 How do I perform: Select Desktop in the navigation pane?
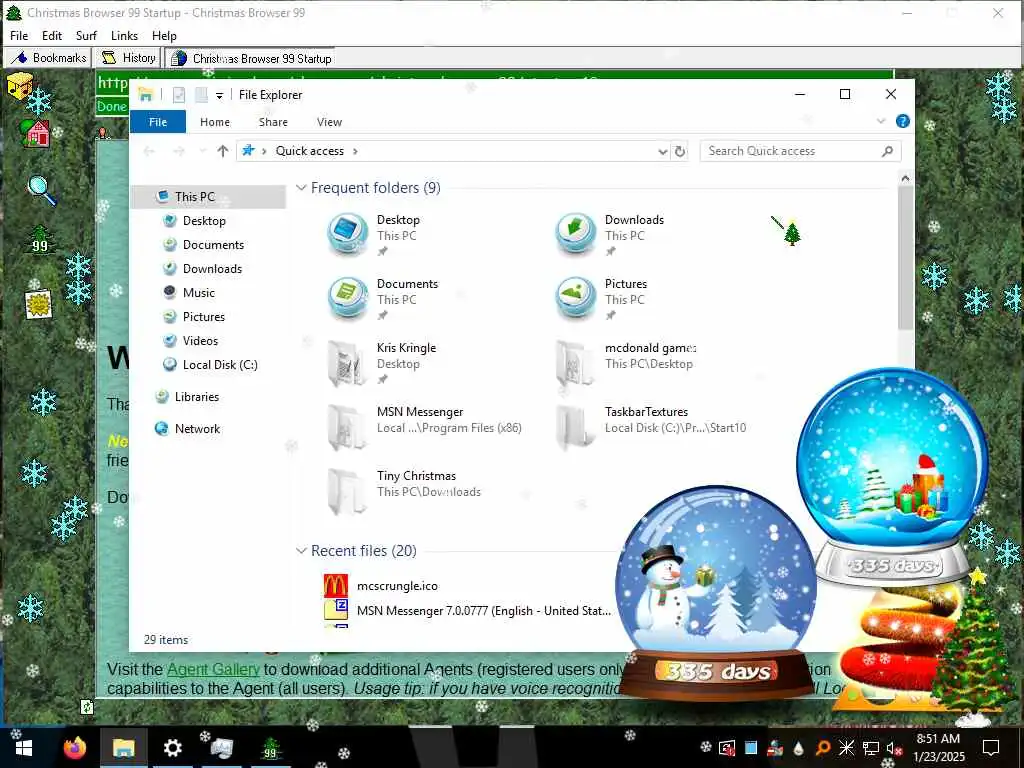(x=204, y=221)
